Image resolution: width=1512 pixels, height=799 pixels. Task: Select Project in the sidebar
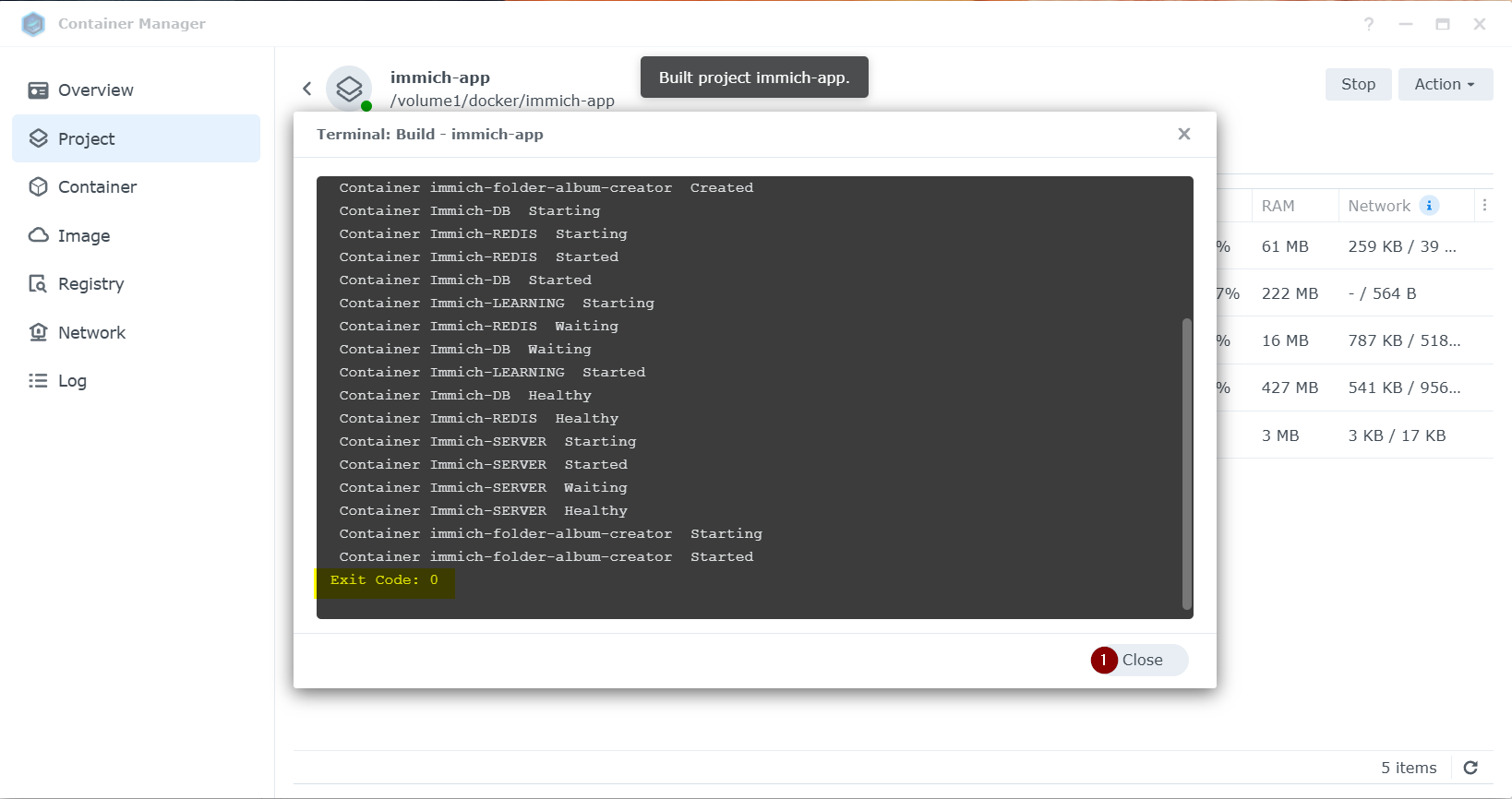pos(136,138)
